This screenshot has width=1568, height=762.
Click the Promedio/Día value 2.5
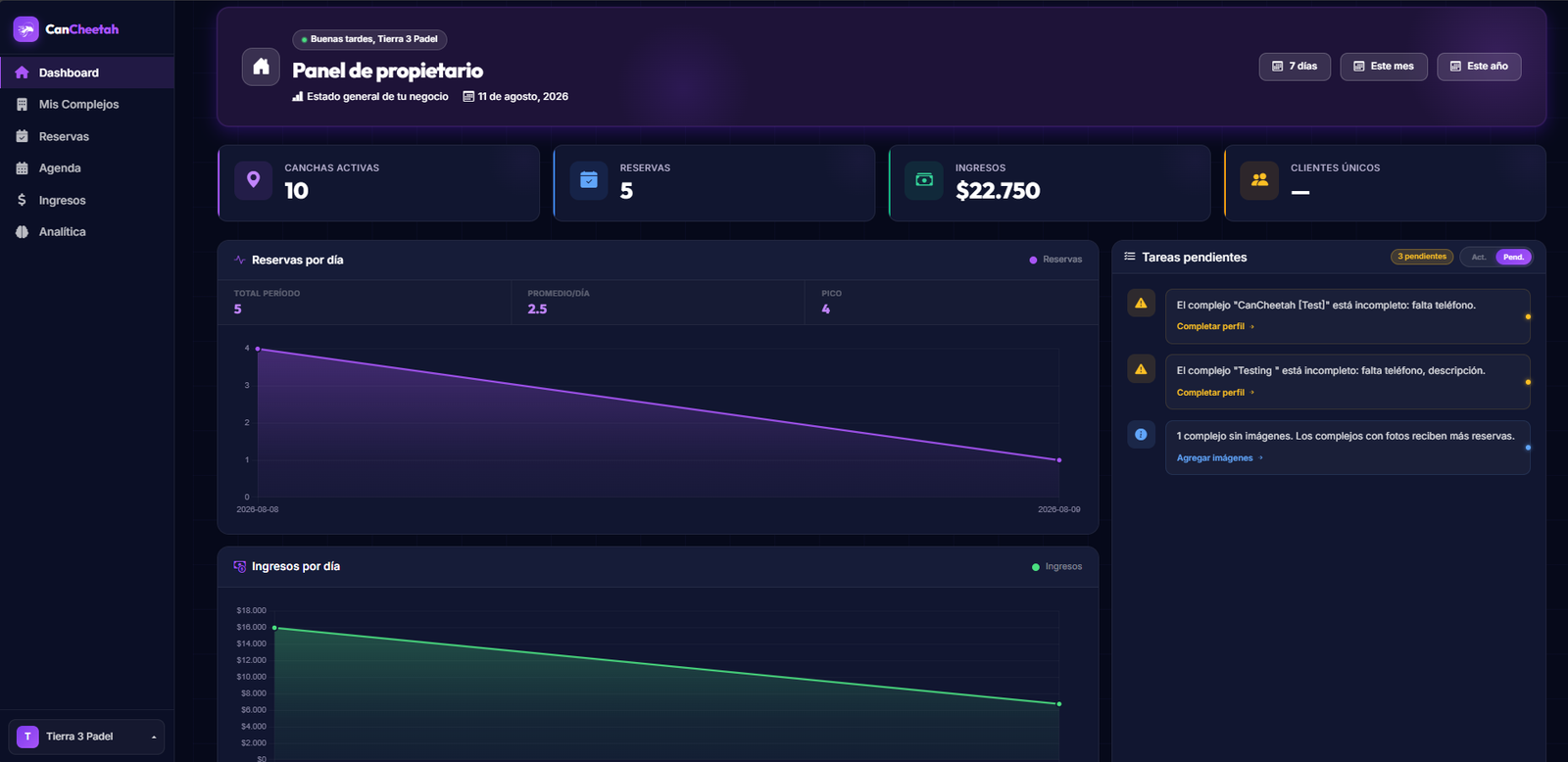click(537, 309)
